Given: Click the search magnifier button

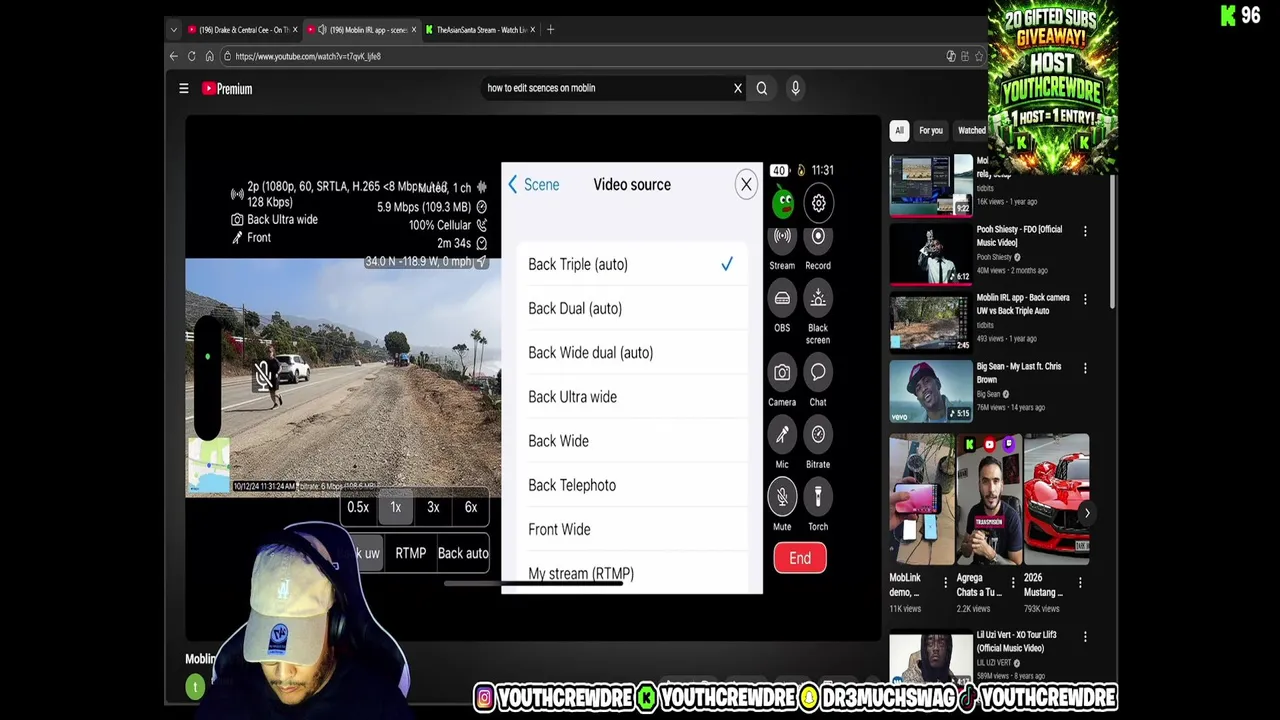Looking at the screenshot, I should point(762,88).
